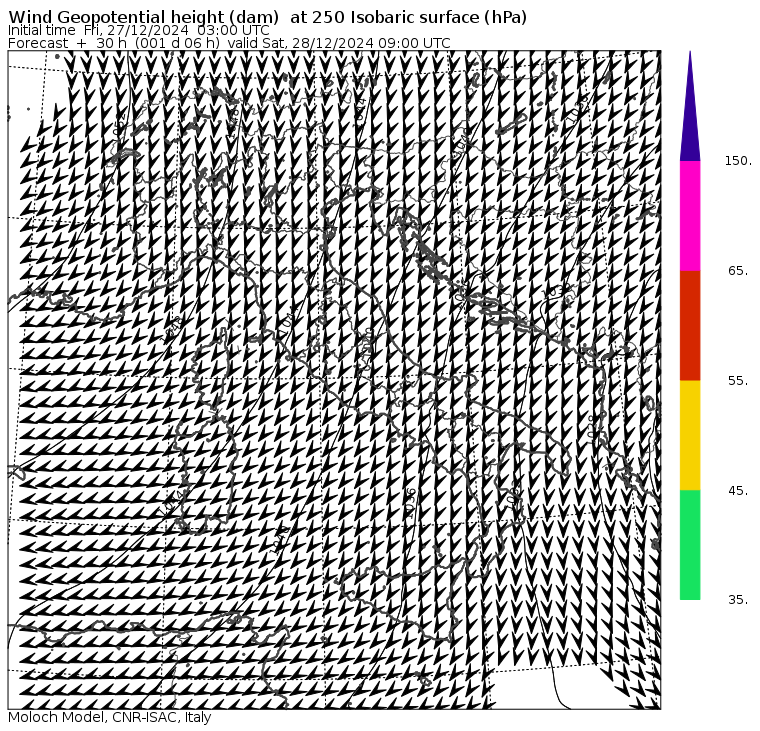Click the purple triangle atop the color bar
This screenshot has height=731, width=760.
690,107
